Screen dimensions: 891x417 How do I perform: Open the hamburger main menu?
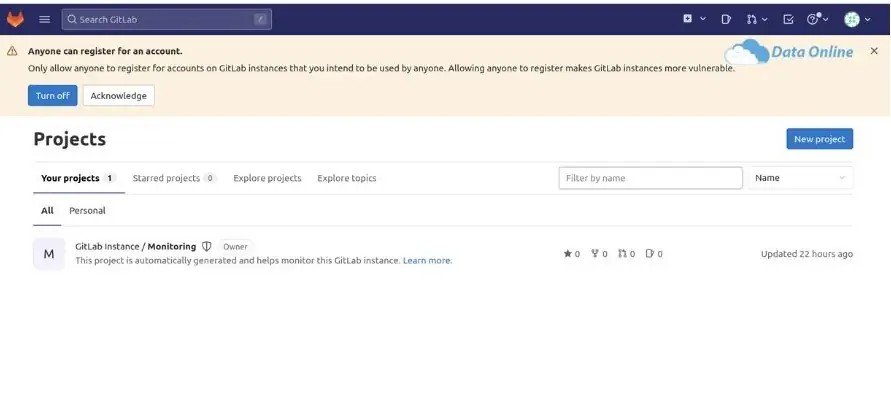[44, 19]
